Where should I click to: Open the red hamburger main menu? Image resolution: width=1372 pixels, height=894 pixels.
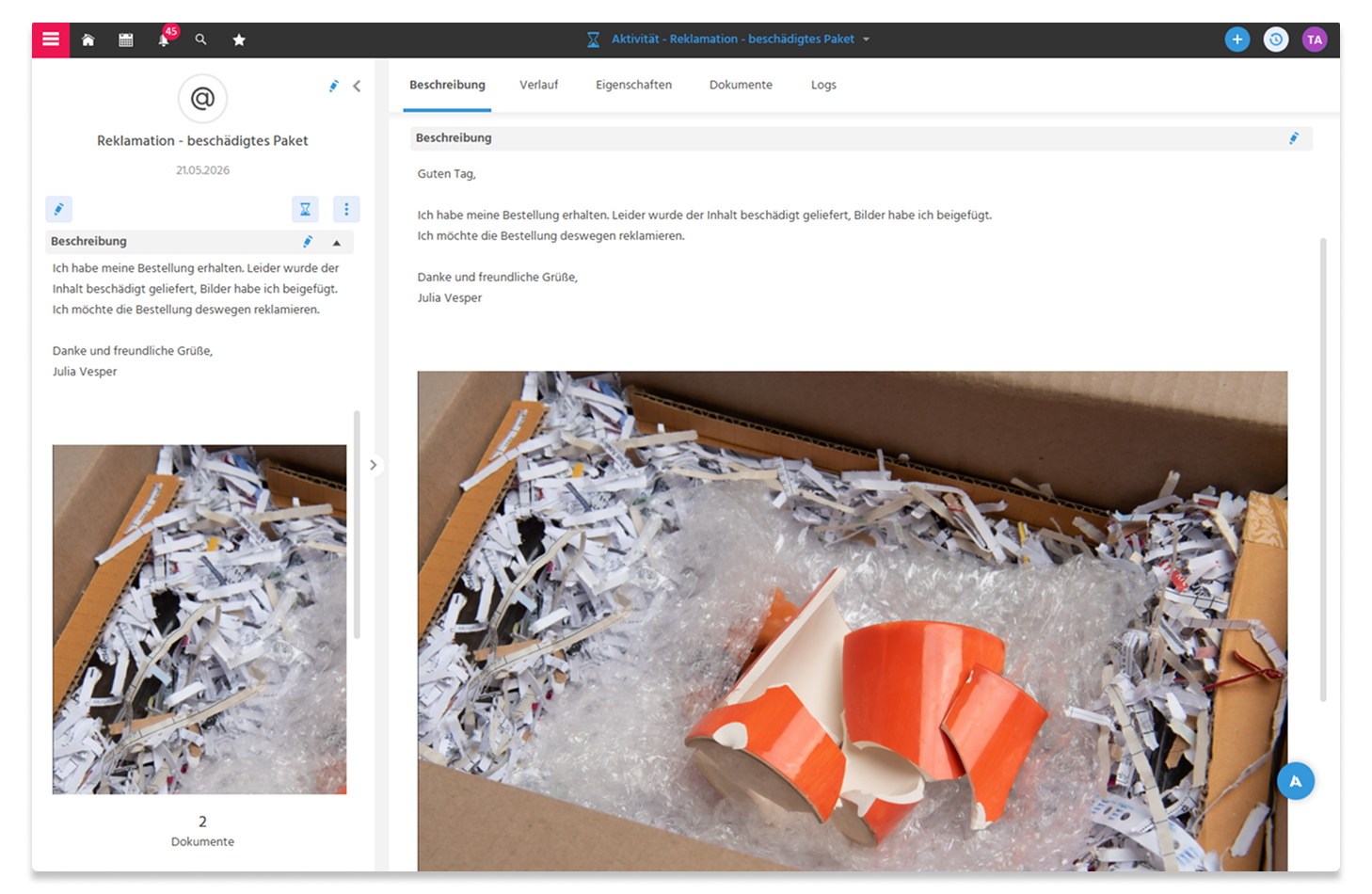(x=51, y=40)
